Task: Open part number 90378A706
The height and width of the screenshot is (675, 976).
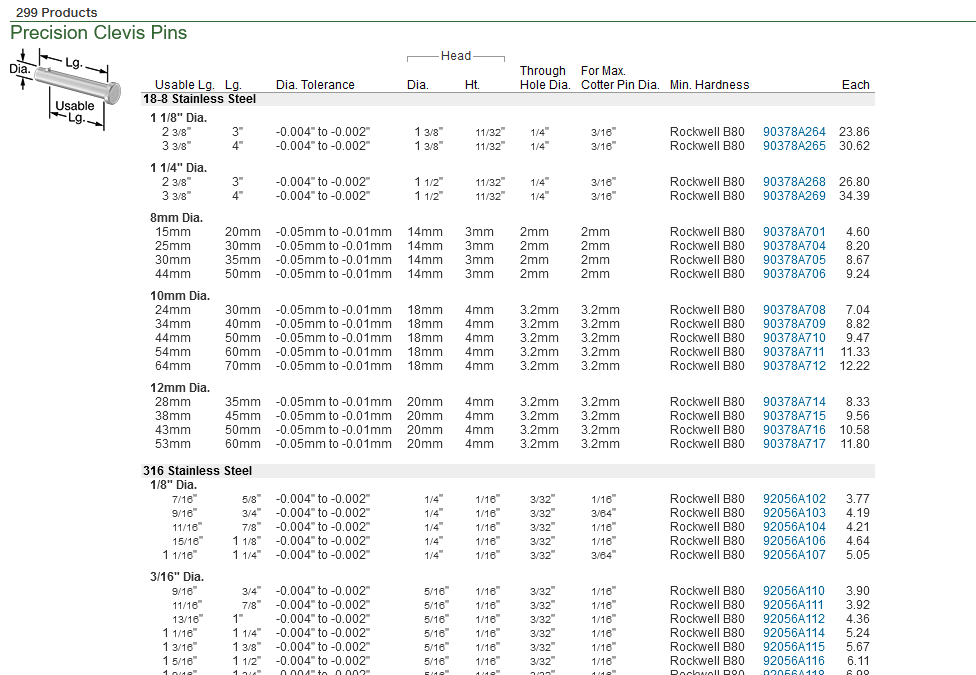Action: pyautogui.click(x=794, y=274)
